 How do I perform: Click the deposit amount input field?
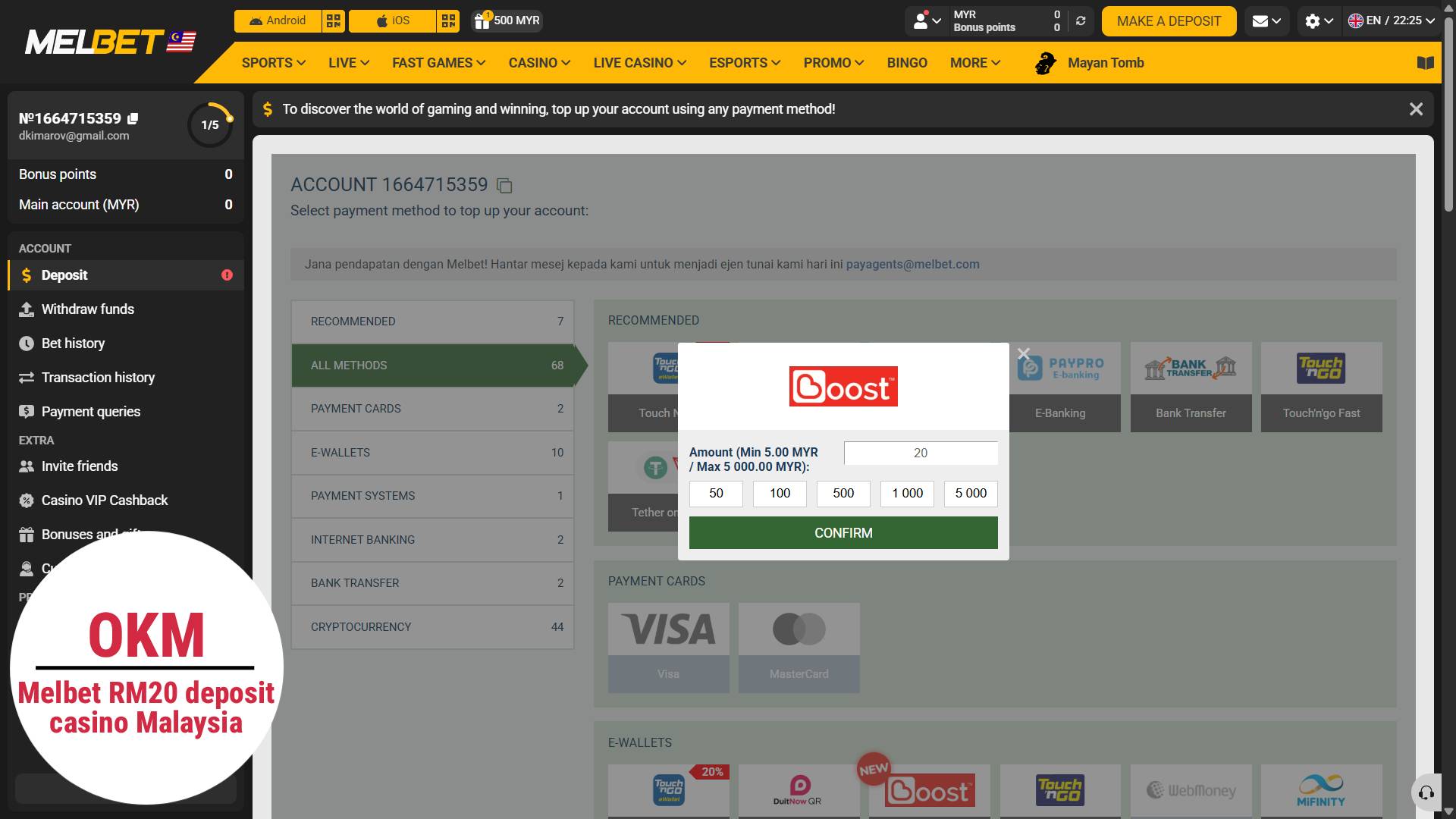921,453
